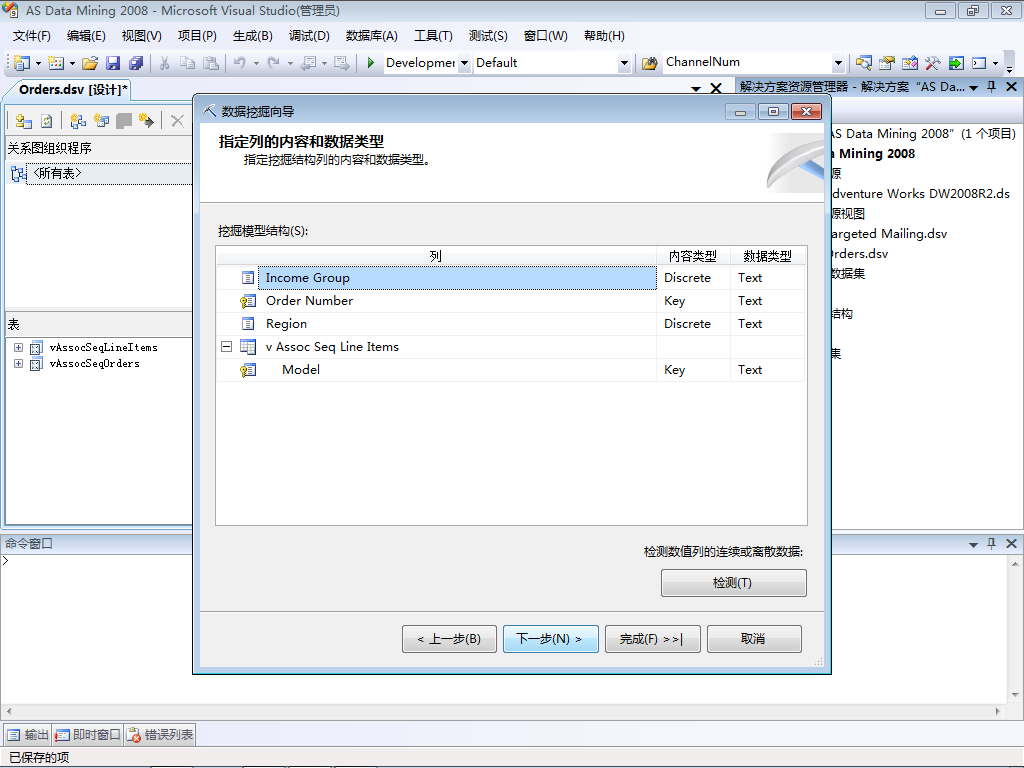Click the Find Table icon with arrow in DSV toolbar
The height and width of the screenshot is (768, 1024).
(x=146, y=121)
